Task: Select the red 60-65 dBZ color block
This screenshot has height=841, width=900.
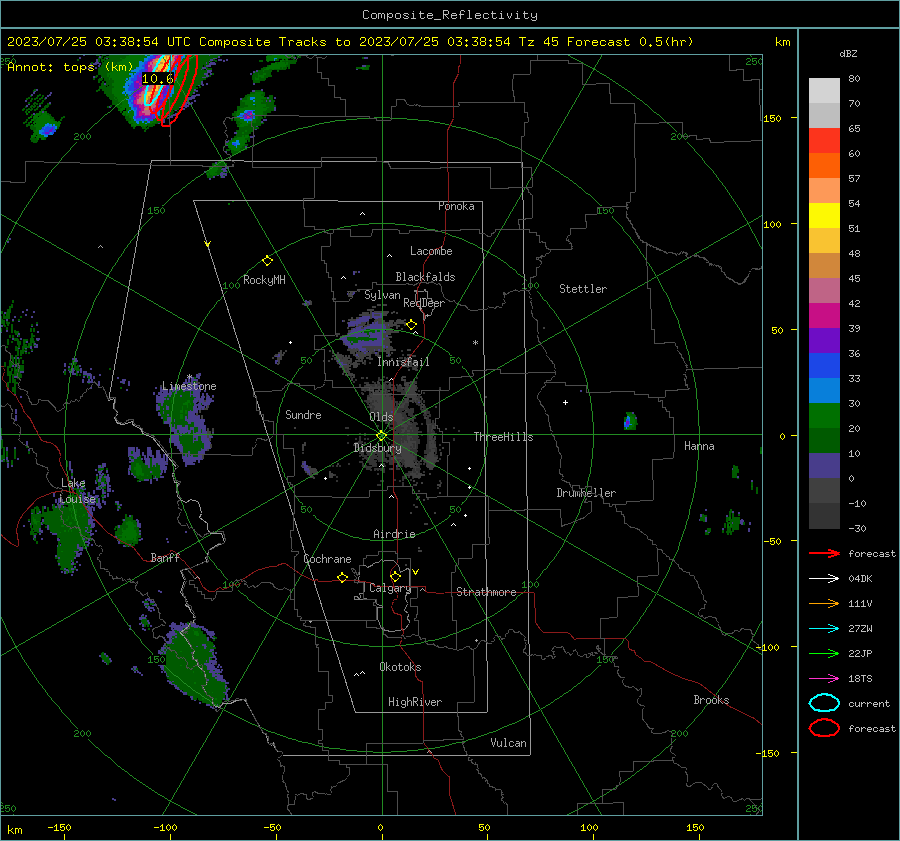Action: [x=824, y=141]
